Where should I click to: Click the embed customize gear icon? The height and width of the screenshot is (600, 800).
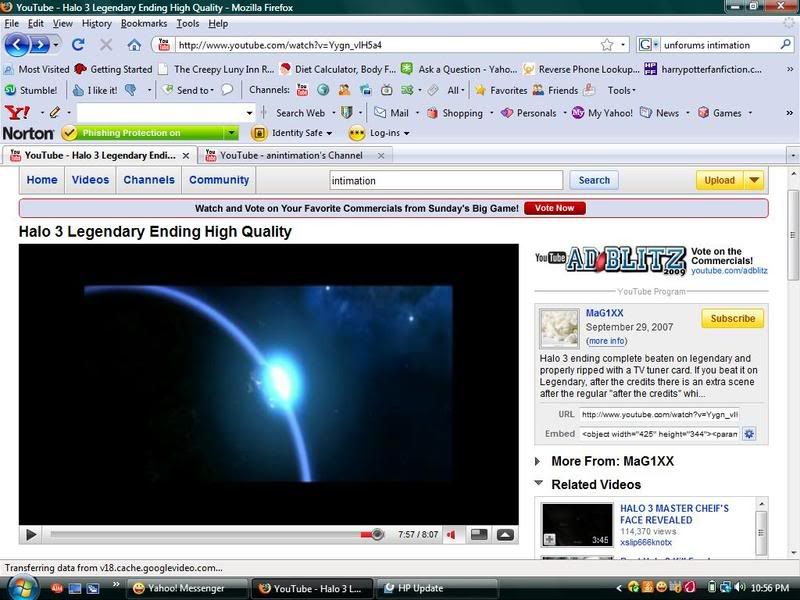[x=748, y=434]
